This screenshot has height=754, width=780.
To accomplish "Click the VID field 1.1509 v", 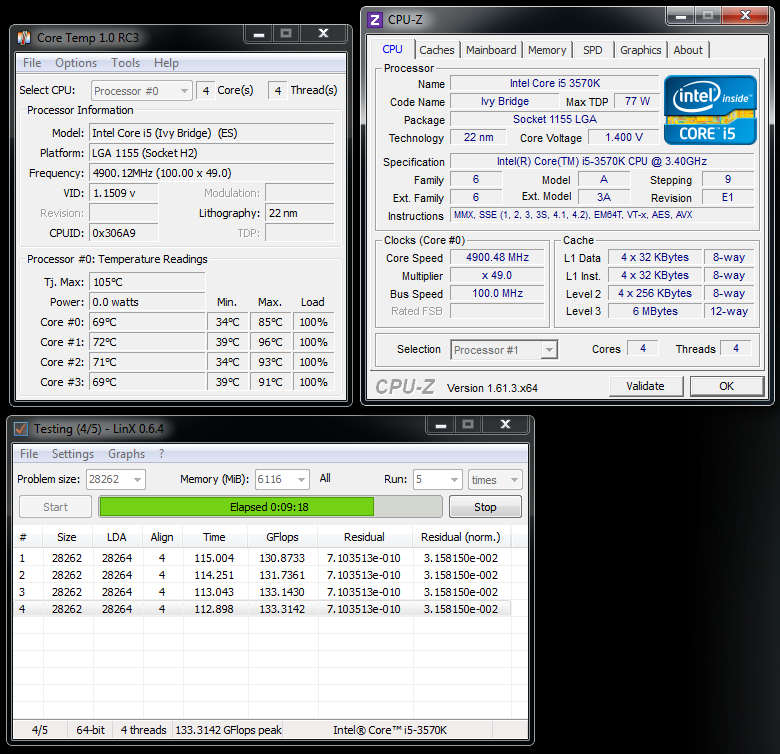I will 123,193.
